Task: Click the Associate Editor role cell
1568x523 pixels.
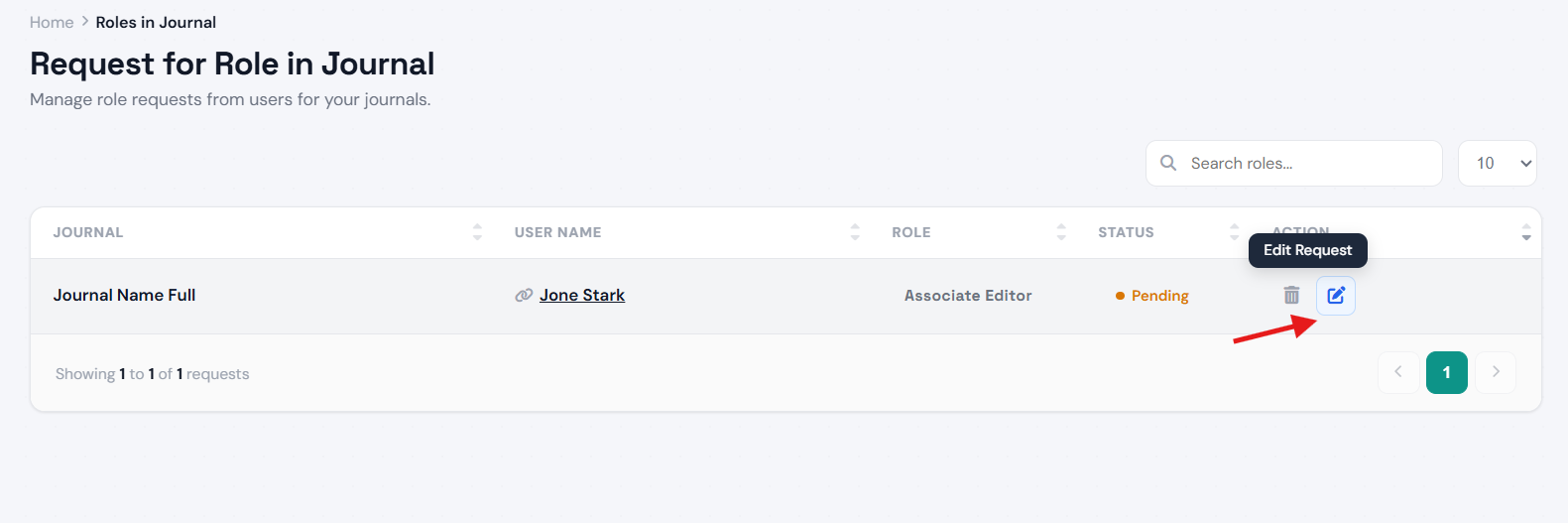Action: [x=968, y=295]
